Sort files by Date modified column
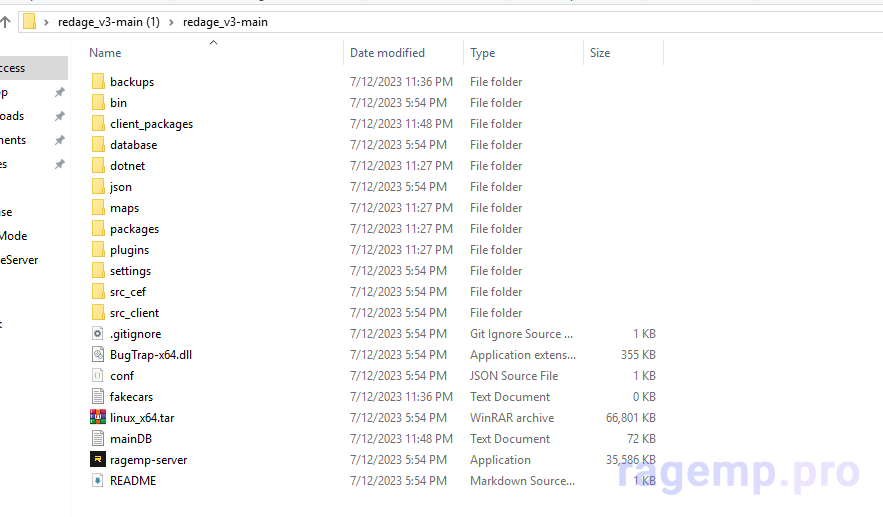 [x=387, y=53]
